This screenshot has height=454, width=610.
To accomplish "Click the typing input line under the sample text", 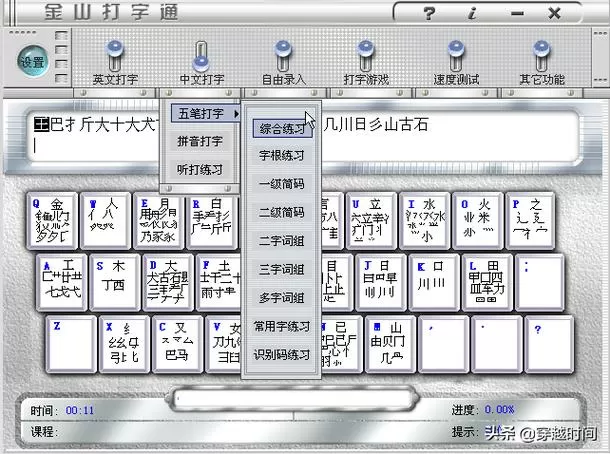I will coord(303,146).
